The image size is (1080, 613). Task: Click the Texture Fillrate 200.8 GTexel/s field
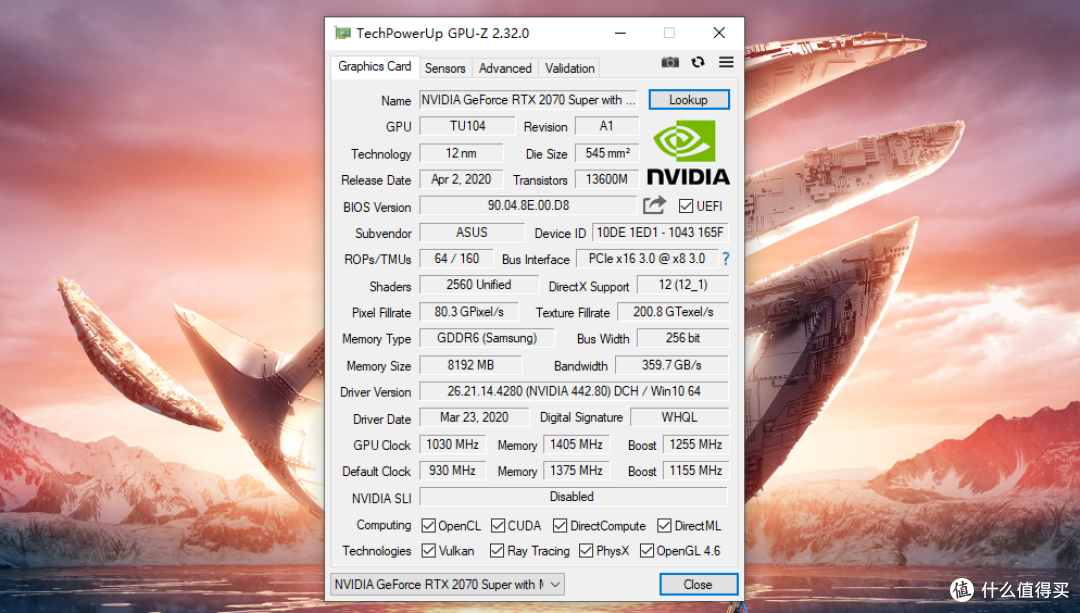(673, 311)
